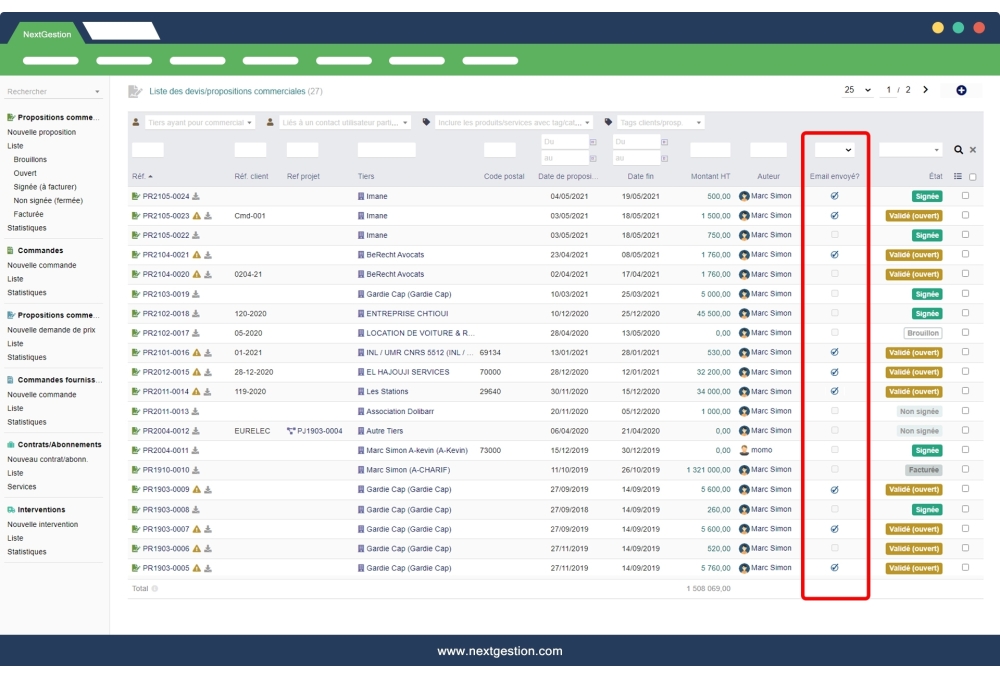Click the blue plus icon to create new record

(x=961, y=90)
